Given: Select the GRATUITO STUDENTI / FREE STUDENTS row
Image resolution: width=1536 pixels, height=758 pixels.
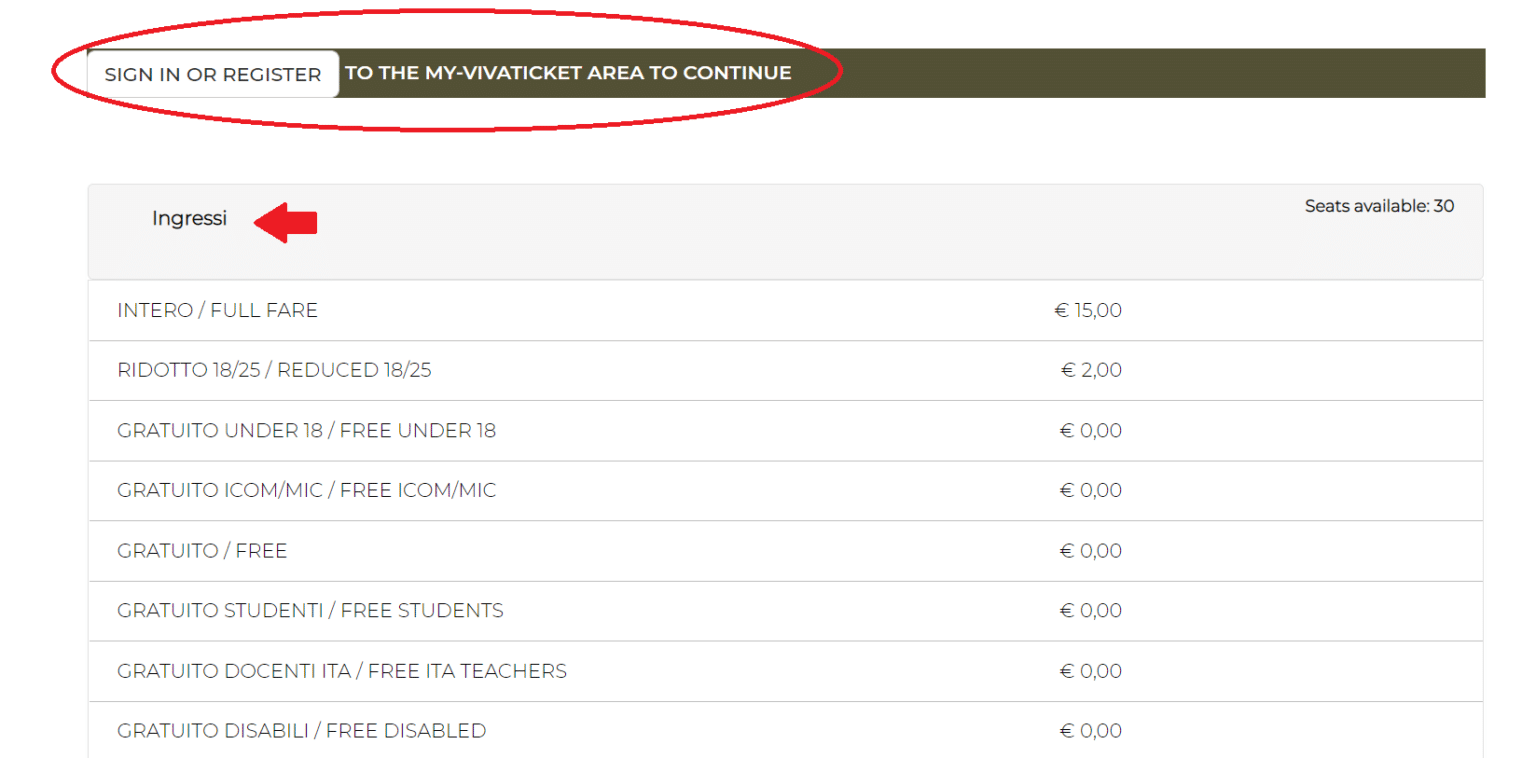Looking at the screenshot, I should click(x=310, y=611).
